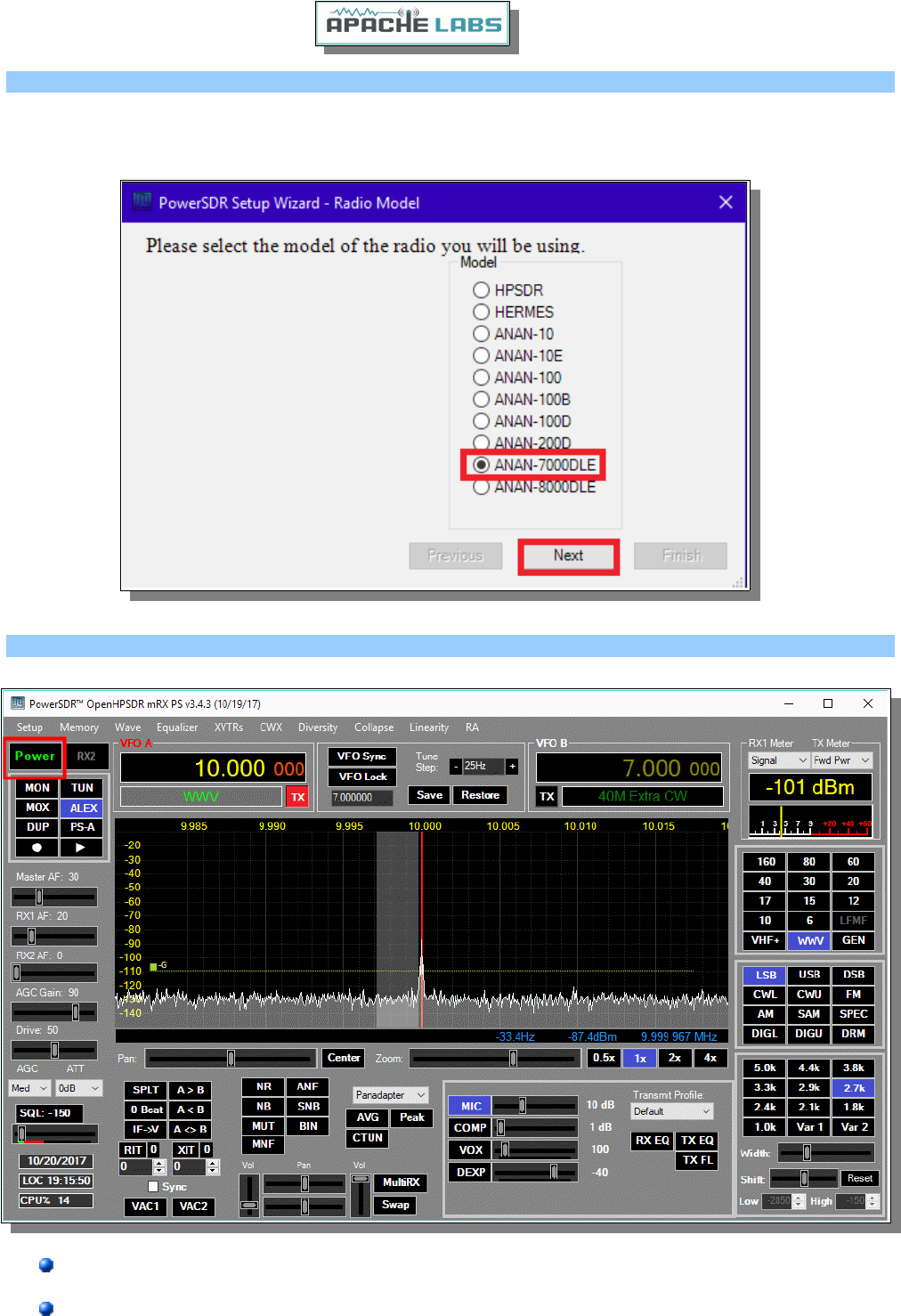Toggle the Power button on
The width and height of the screenshot is (901, 1316).
click(x=35, y=756)
